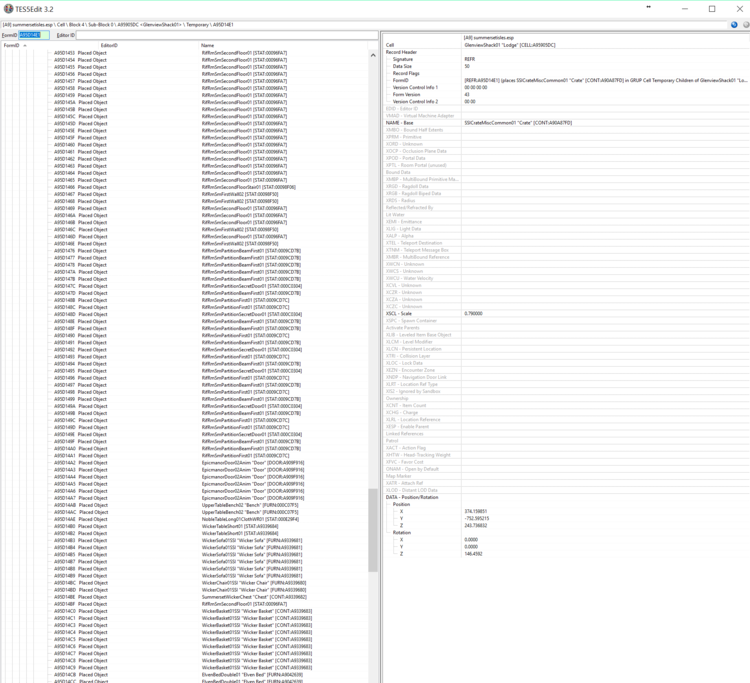Collapse the Position subsection
Viewport: 750px width, 683px height.
click(401, 504)
